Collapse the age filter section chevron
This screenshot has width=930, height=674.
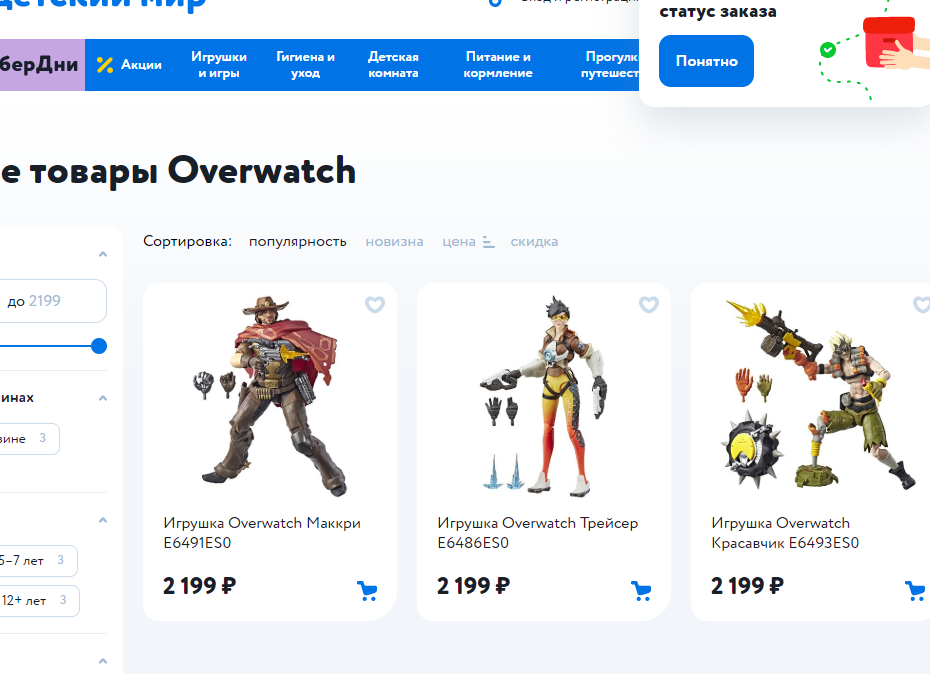tap(103, 520)
